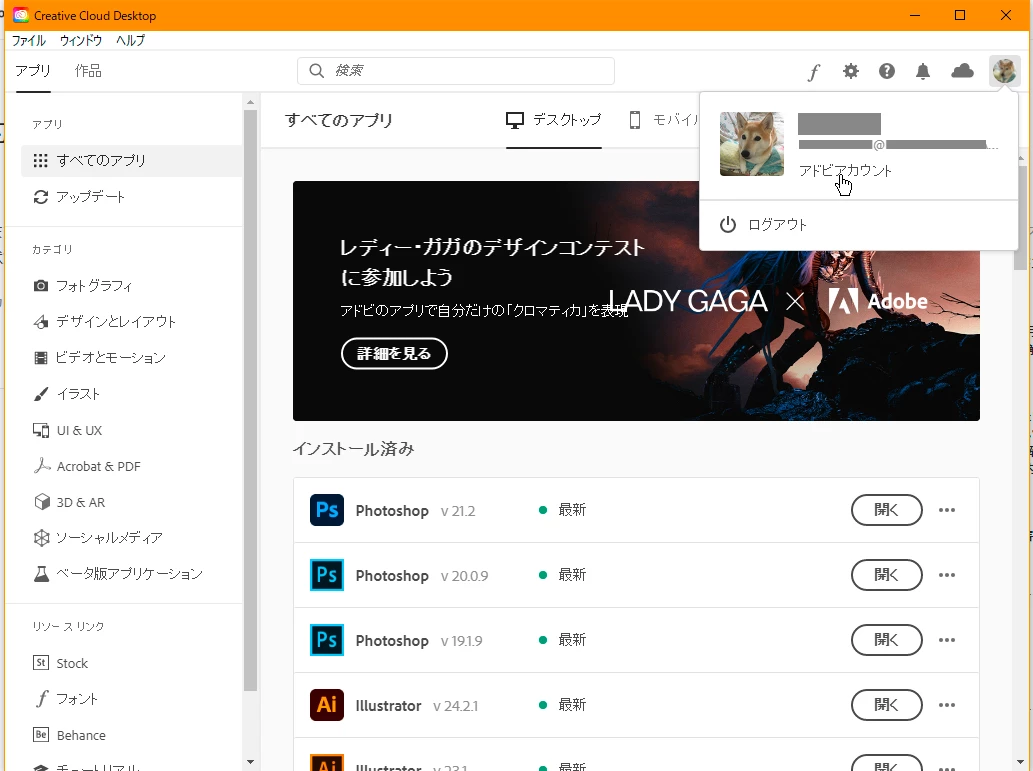
Task: Click the profile avatar in header
Action: [1005, 71]
